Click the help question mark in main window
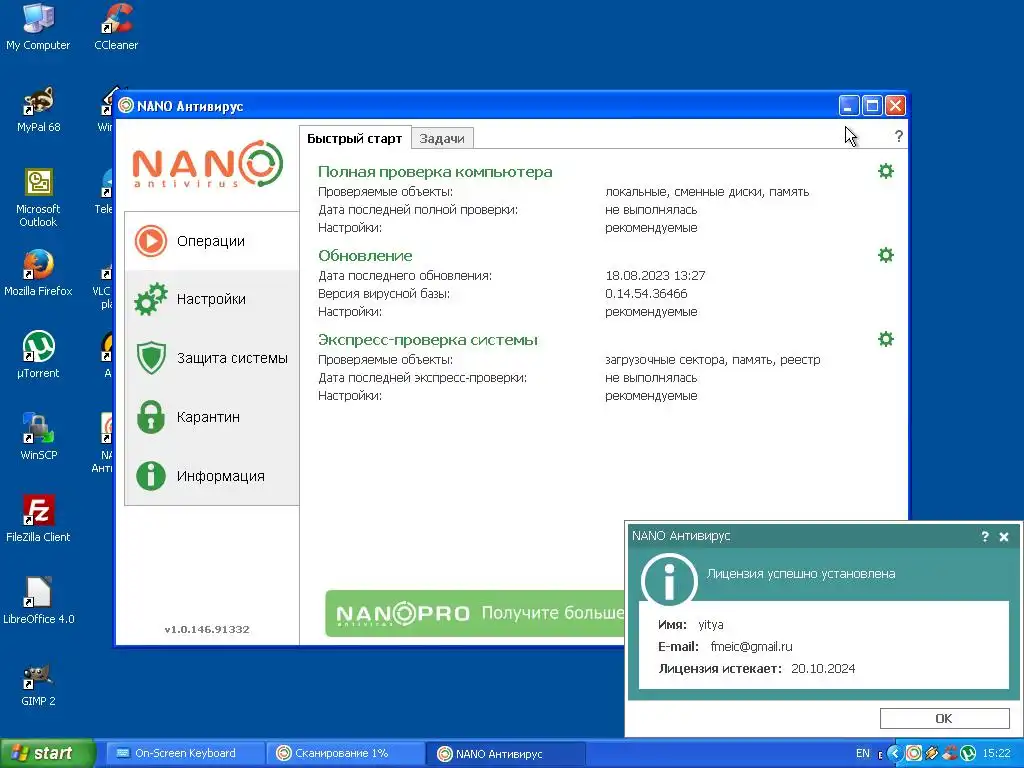The width and height of the screenshot is (1024, 768). coord(899,136)
